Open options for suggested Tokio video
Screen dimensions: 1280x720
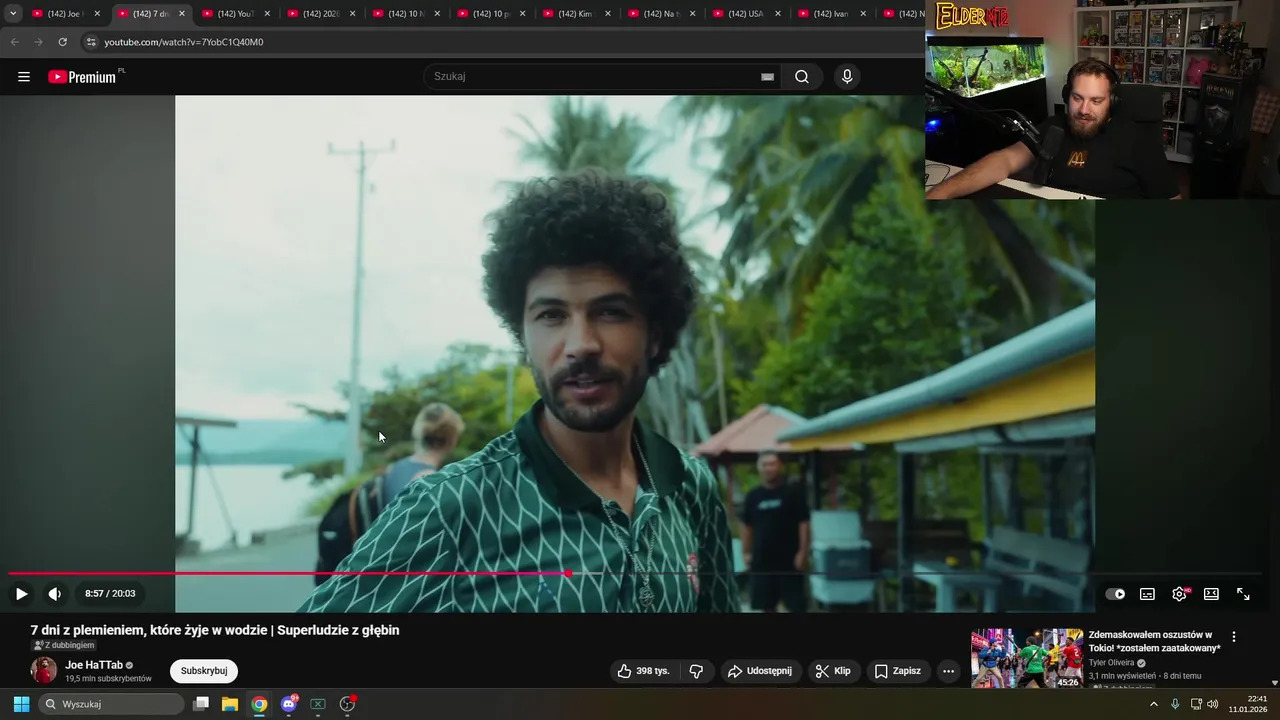(x=1234, y=637)
